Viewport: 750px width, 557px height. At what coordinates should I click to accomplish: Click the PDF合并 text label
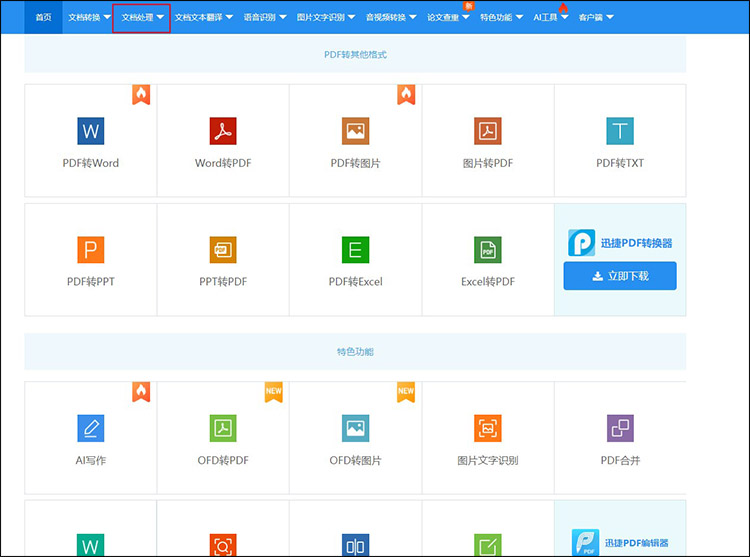pos(620,460)
